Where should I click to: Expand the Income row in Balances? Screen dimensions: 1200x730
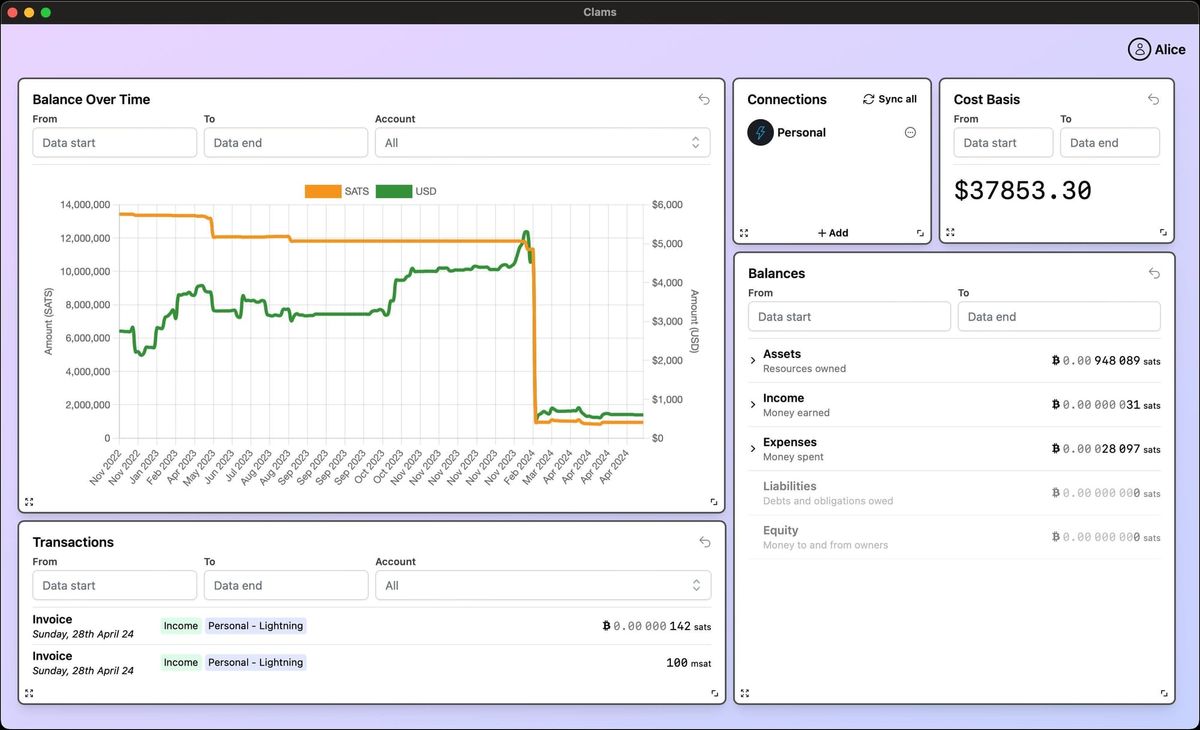(753, 404)
